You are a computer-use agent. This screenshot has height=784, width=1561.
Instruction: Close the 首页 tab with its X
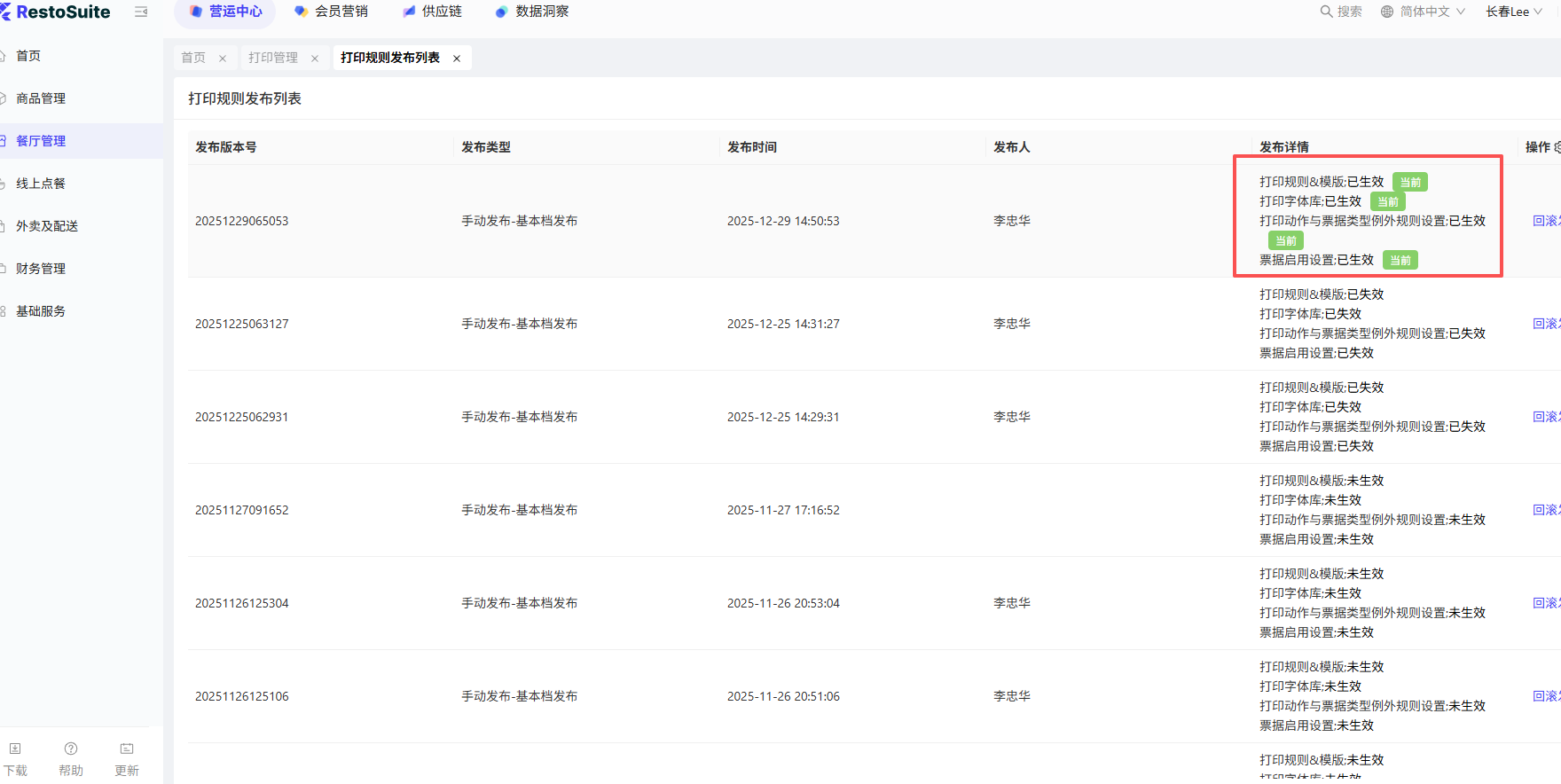[x=223, y=59]
